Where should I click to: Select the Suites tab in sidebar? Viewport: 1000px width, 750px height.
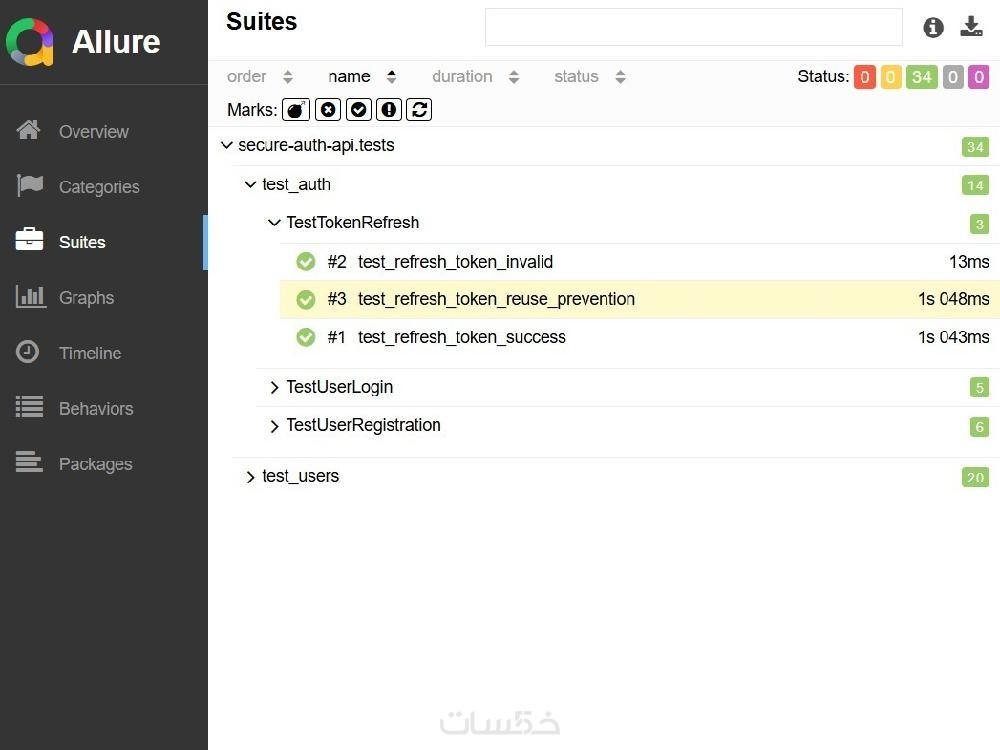coord(82,242)
